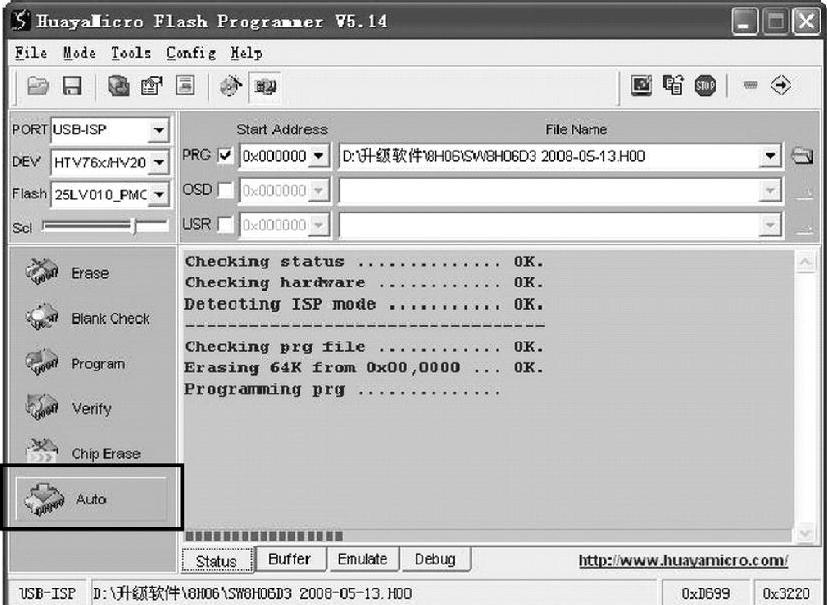Image resolution: width=827 pixels, height=605 pixels.
Task: Expand the USR file name dropdown arrow
Action: 770,226
